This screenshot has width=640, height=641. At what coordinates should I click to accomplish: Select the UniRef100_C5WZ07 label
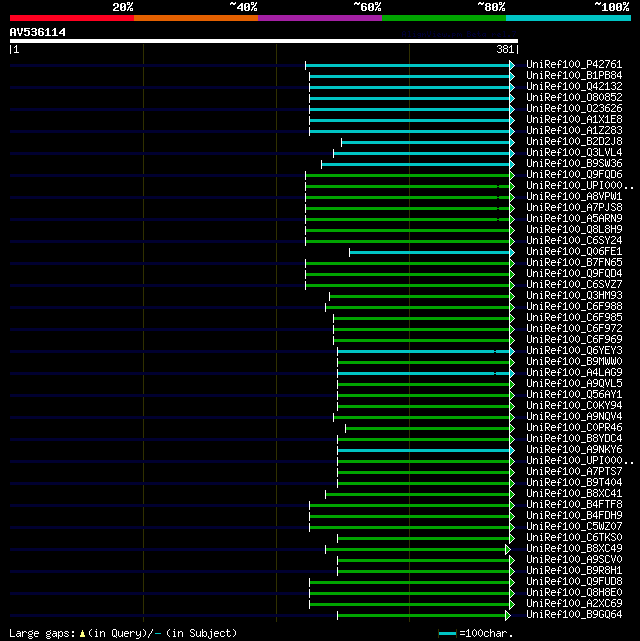[x=574, y=527]
